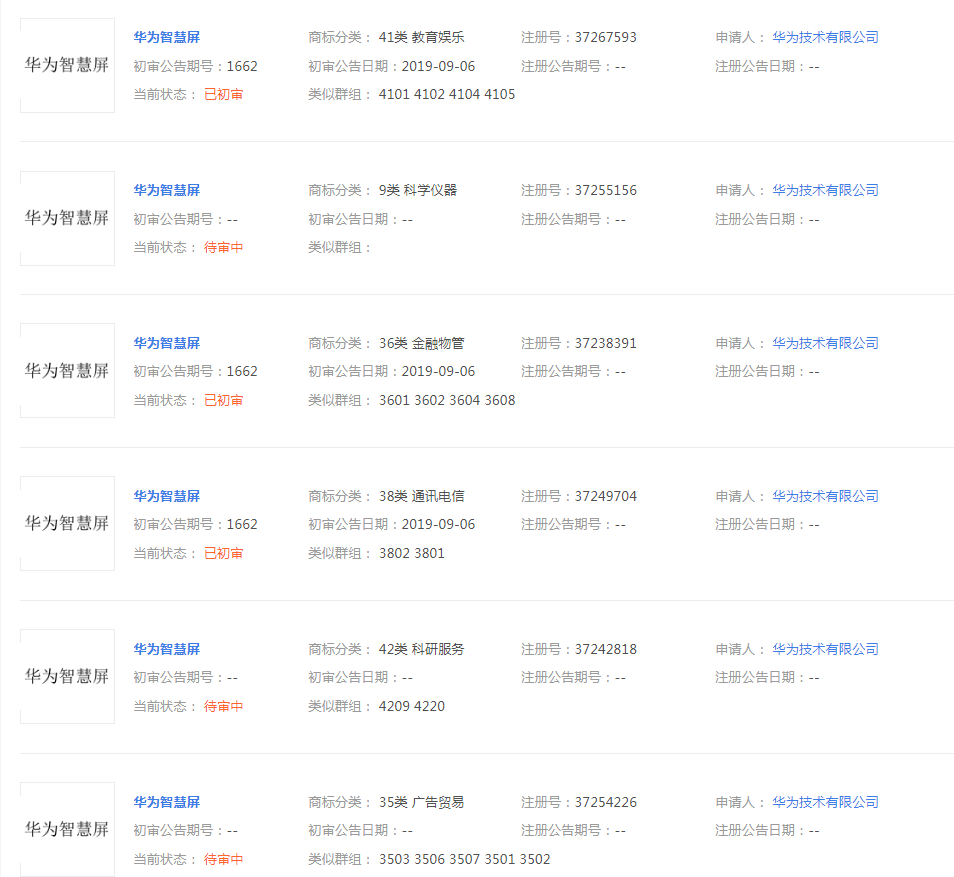Click date 2019-09-06 in the 38类 通讯电信 row
The height and width of the screenshot is (877, 954).
438,524
